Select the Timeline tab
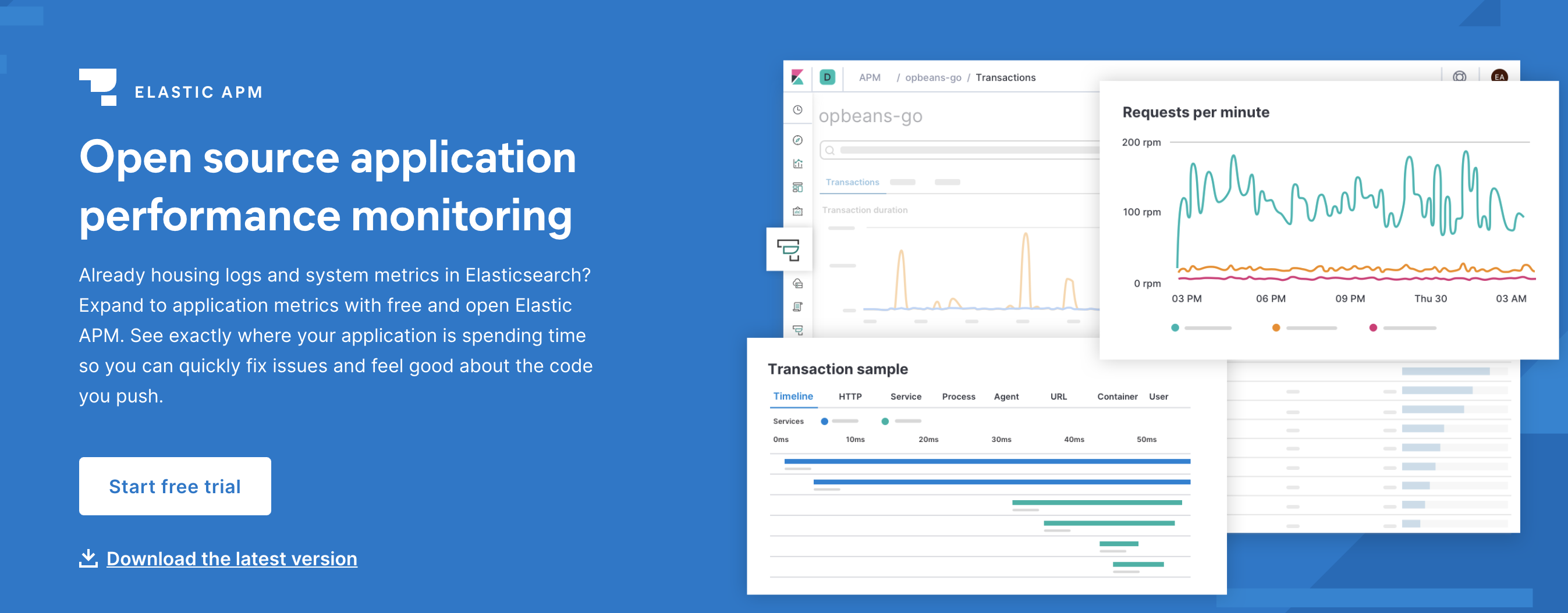1568x613 pixels. click(x=793, y=397)
